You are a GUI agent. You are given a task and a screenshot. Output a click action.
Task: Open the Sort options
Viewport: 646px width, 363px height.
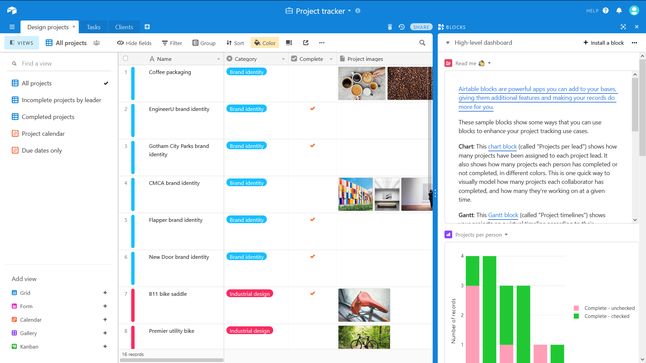(x=235, y=43)
